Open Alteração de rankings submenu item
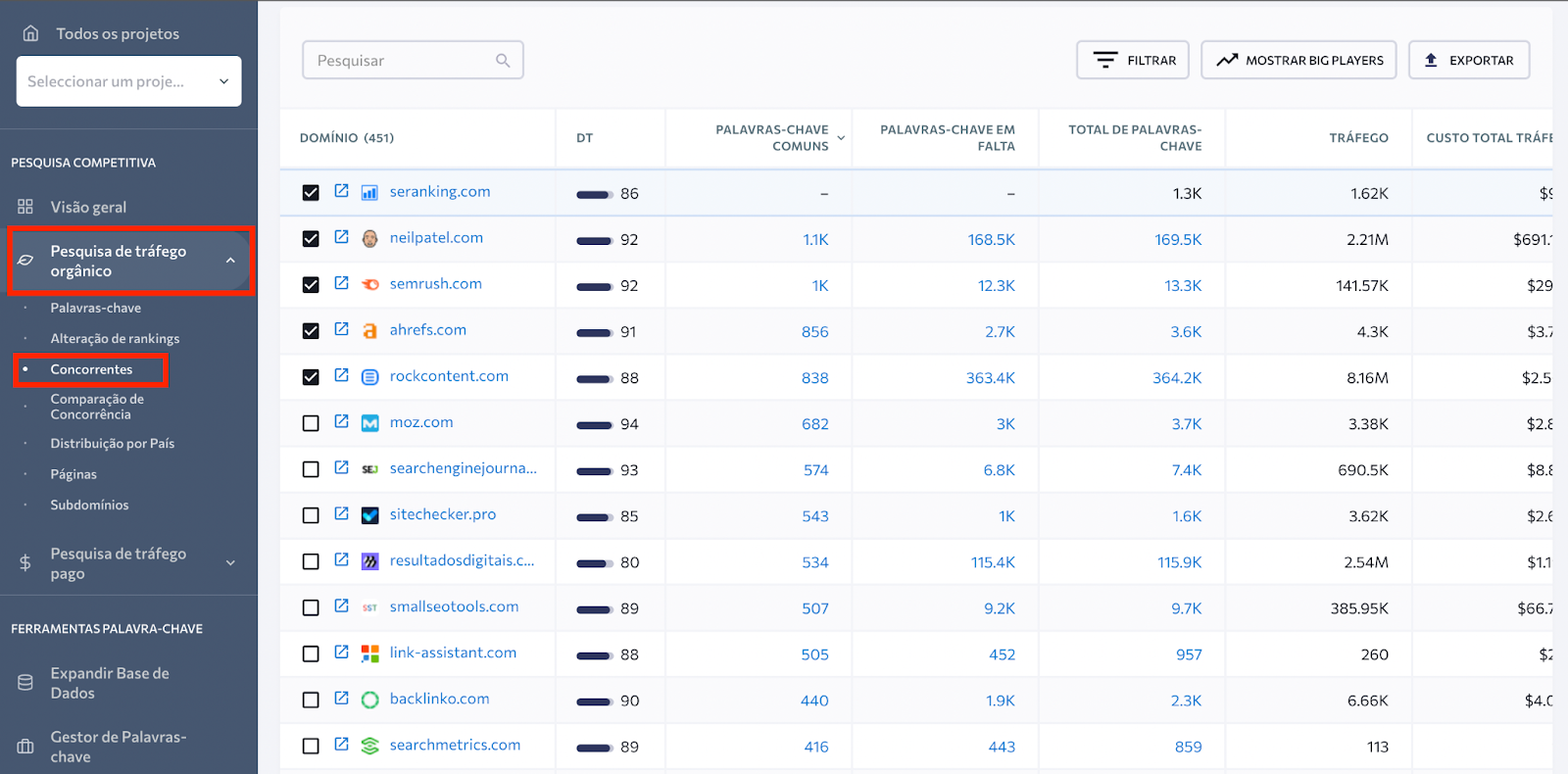The width and height of the screenshot is (1568, 774). tap(115, 338)
